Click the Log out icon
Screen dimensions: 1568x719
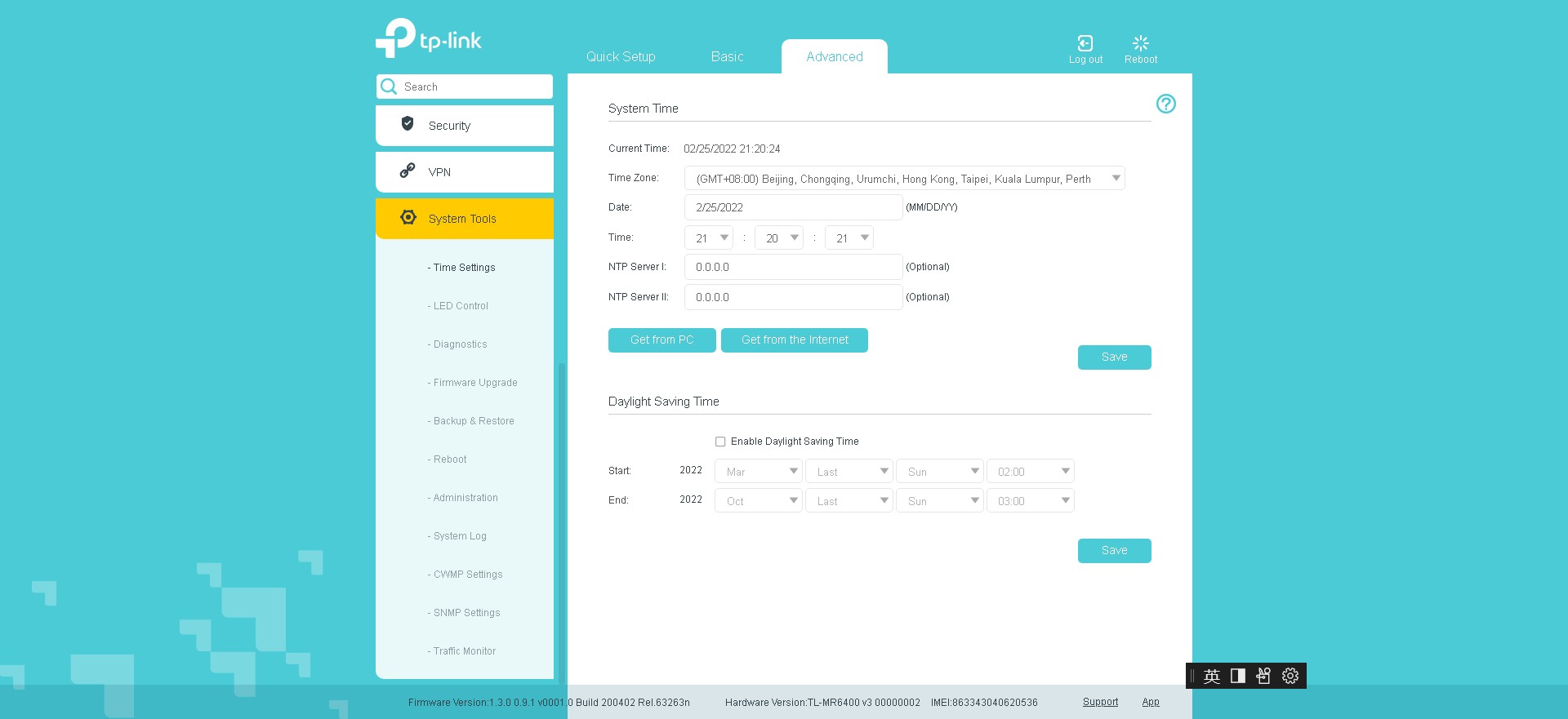point(1085,43)
